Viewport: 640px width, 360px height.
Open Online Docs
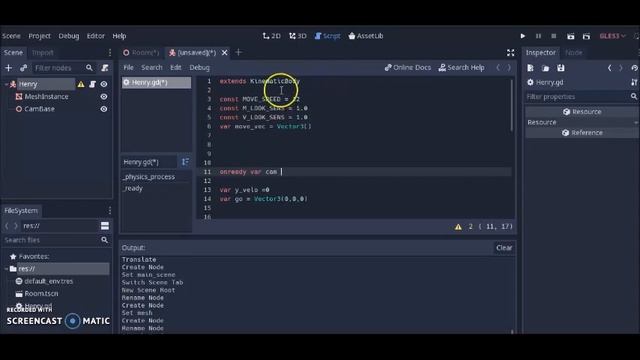pyautogui.click(x=408, y=67)
